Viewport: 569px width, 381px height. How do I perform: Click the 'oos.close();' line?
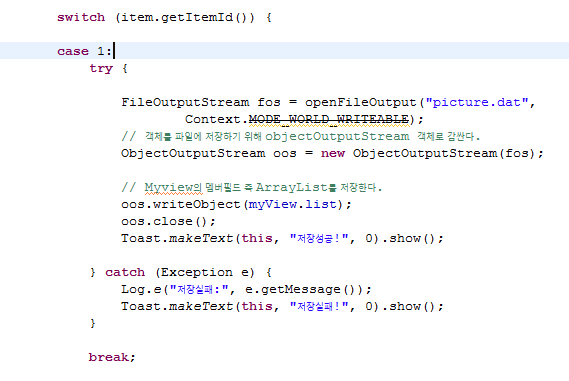[168, 221]
